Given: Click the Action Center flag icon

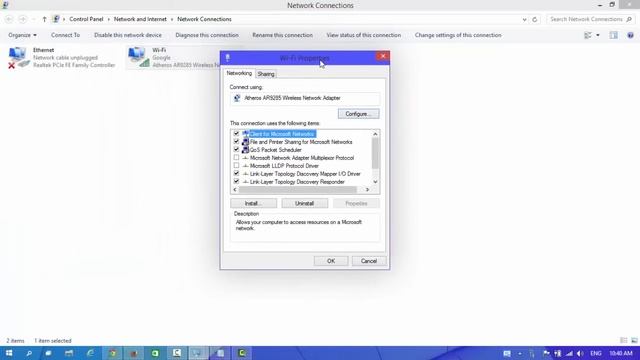Looking at the screenshot, I should click(x=546, y=353).
